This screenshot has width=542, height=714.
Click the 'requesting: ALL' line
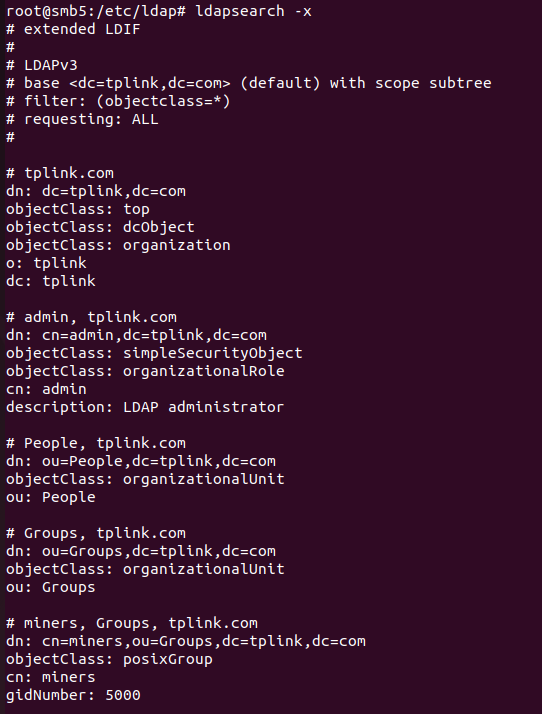82,119
